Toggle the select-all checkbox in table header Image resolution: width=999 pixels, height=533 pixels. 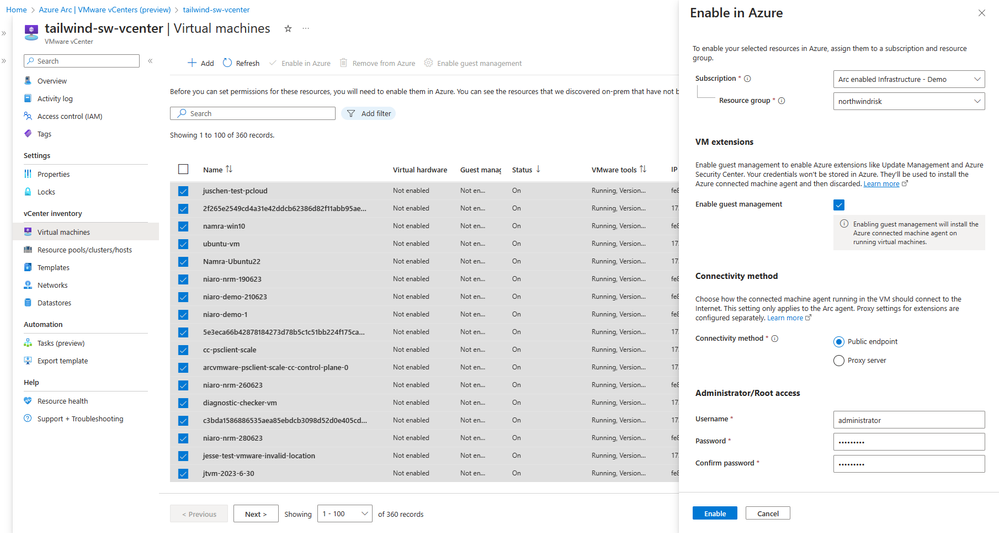[183, 169]
